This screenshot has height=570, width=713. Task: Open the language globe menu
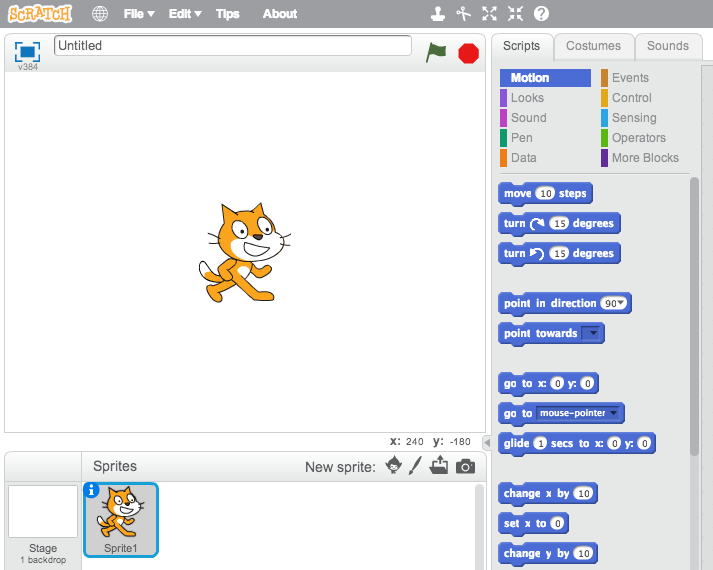pos(100,14)
